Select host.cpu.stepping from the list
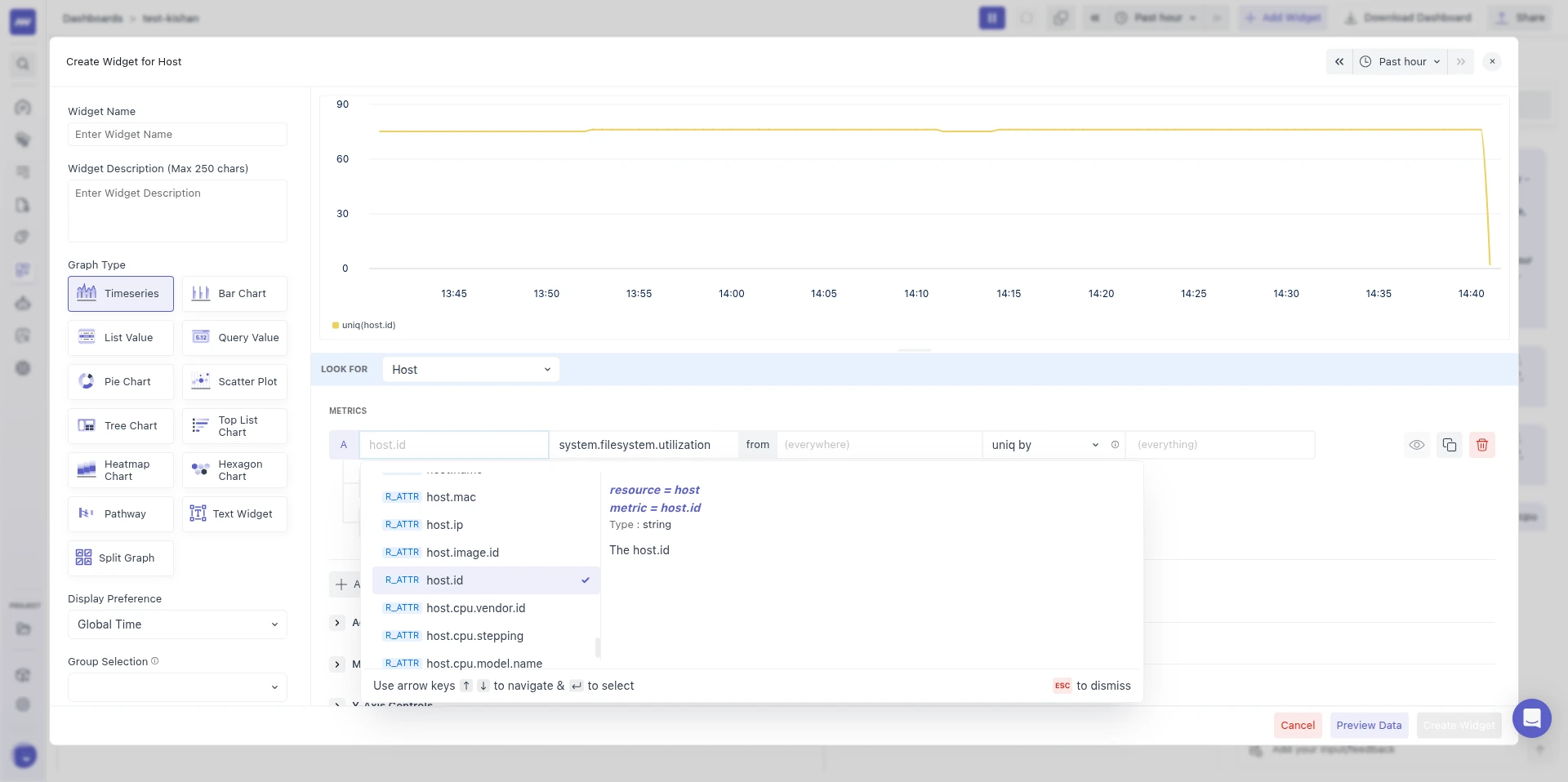This screenshot has width=1568, height=782. (486, 636)
